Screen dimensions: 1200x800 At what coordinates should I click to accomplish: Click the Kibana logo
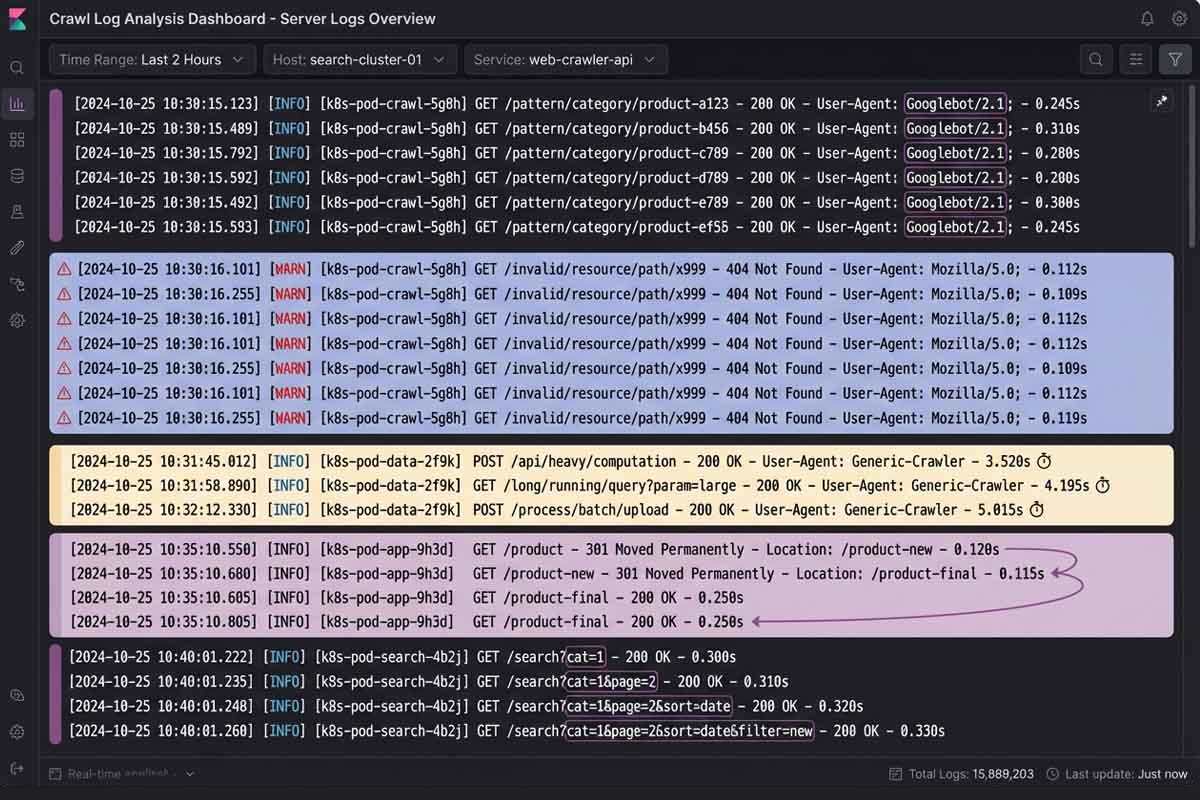tap(17, 19)
